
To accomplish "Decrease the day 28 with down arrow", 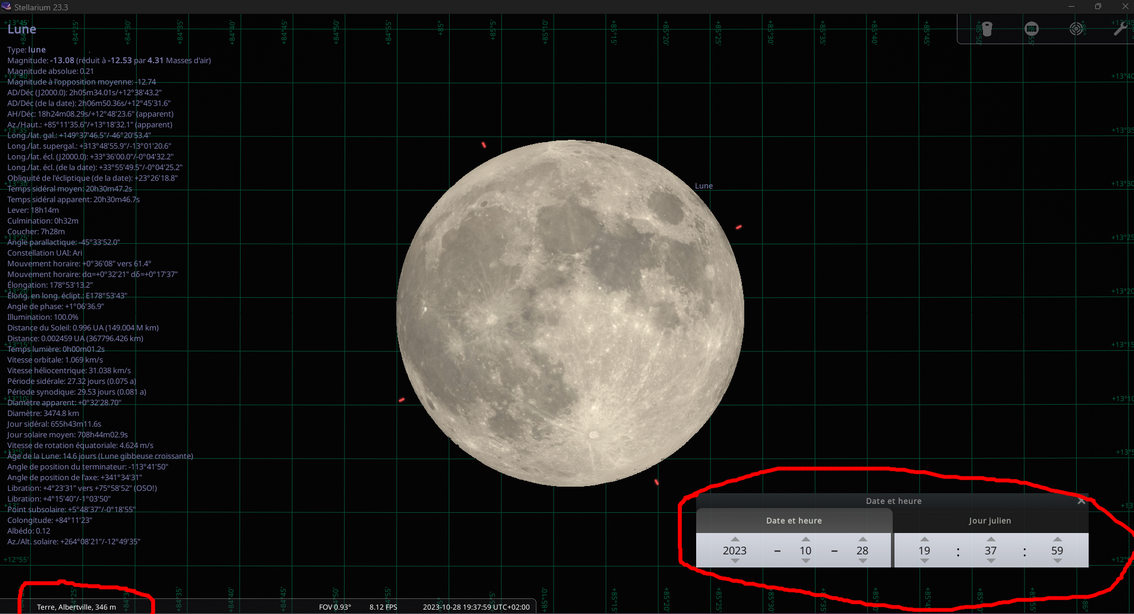I will point(862,561).
